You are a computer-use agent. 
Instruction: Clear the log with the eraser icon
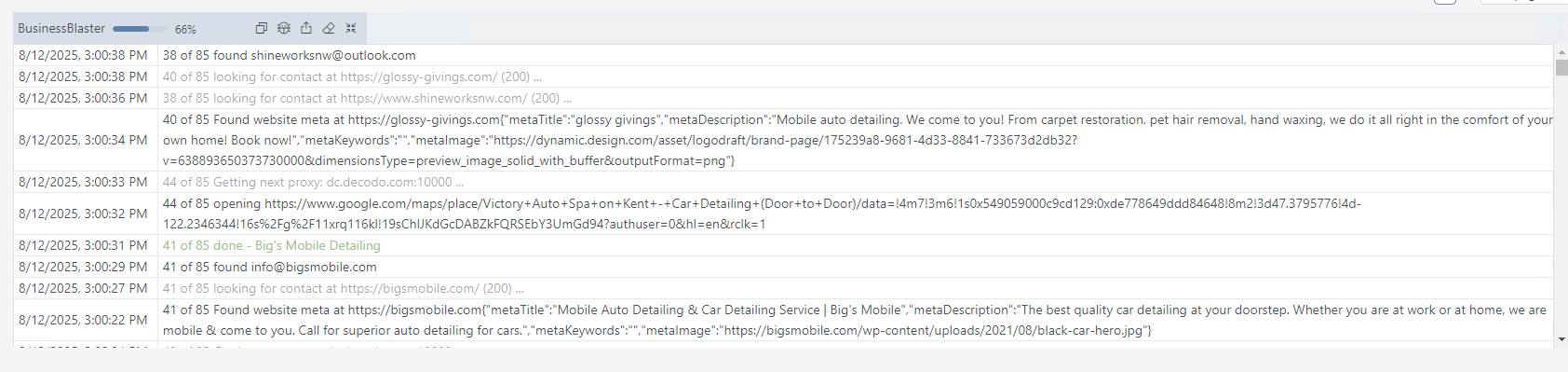tap(329, 28)
